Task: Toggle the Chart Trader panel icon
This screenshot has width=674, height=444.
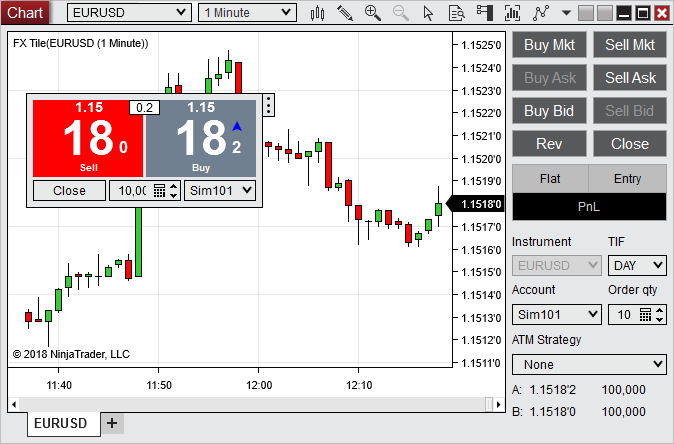Action: tap(486, 13)
